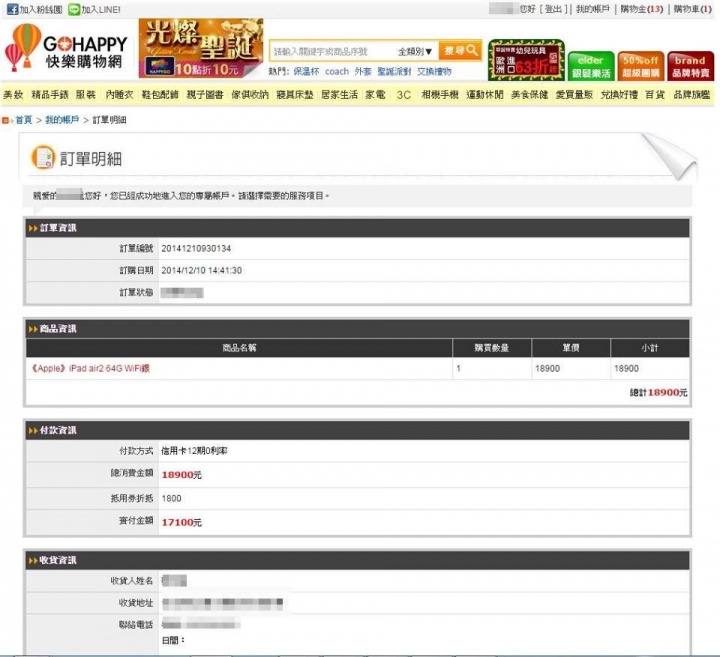Select the 相機手機 category menu
The width and height of the screenshot is (720, 657).
coord(440,95)
